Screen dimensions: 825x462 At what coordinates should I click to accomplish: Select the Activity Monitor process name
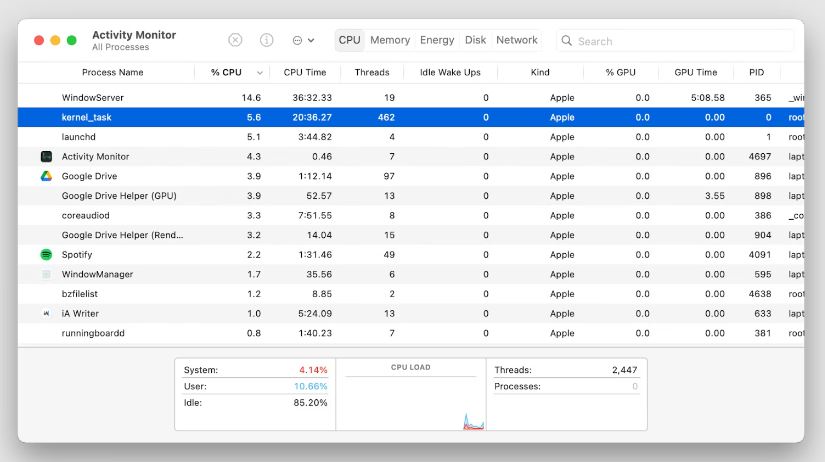95,156
